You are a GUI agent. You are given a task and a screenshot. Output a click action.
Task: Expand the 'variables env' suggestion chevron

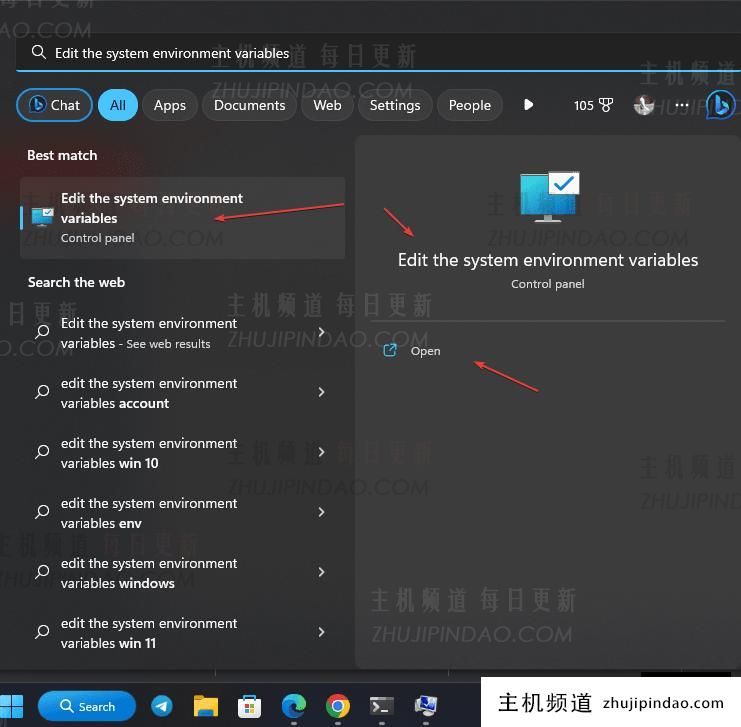[321, 512]
